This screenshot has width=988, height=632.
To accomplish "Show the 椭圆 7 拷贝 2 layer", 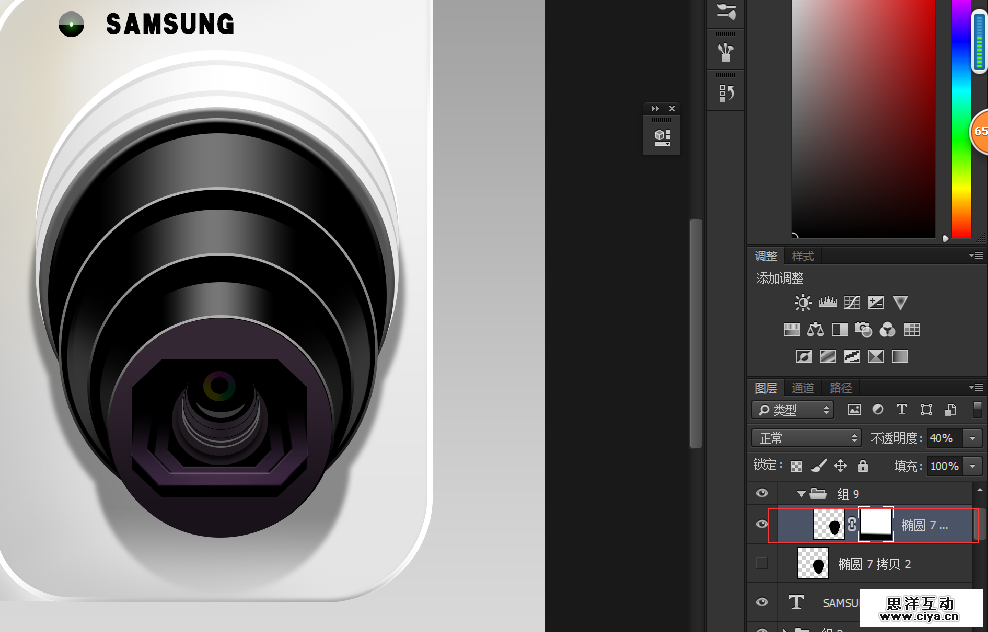I will [762, 564].
